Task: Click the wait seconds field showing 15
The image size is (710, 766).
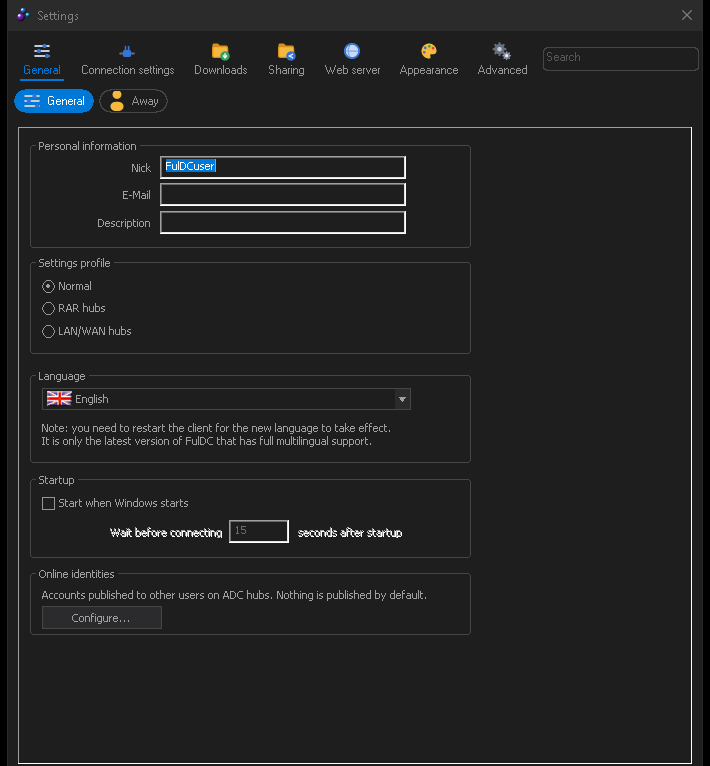Action: (x=259, y=531)
